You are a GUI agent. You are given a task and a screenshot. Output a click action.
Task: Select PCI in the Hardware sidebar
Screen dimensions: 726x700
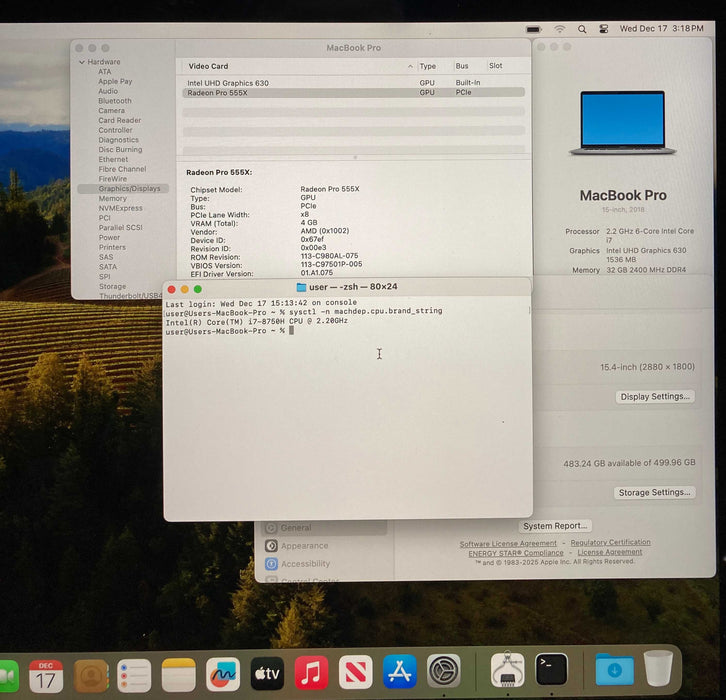[105, 218]
